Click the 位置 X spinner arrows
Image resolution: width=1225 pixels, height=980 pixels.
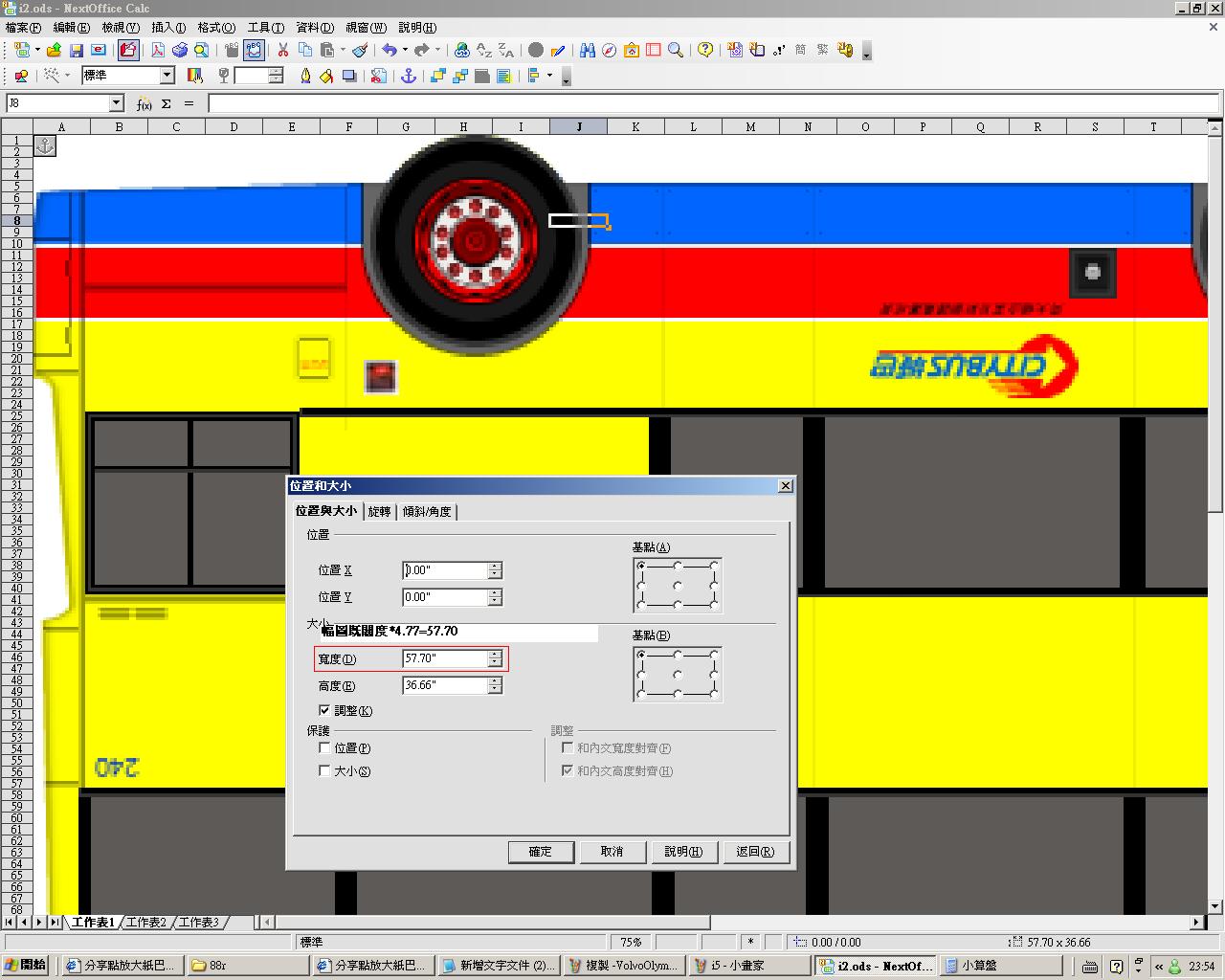[495, 570]
